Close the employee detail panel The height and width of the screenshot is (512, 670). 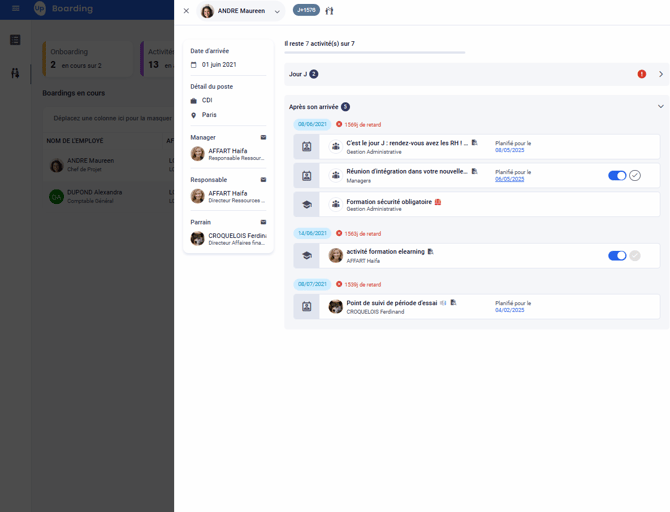(186, 11)
